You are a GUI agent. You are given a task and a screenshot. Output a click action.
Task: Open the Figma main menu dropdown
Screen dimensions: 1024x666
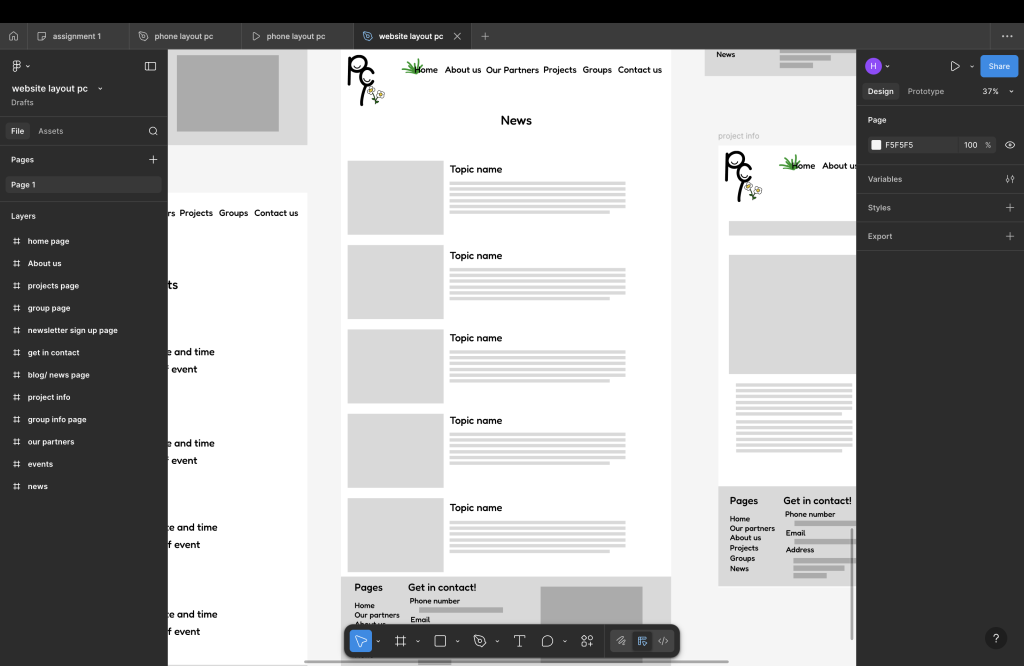point(20,66)
